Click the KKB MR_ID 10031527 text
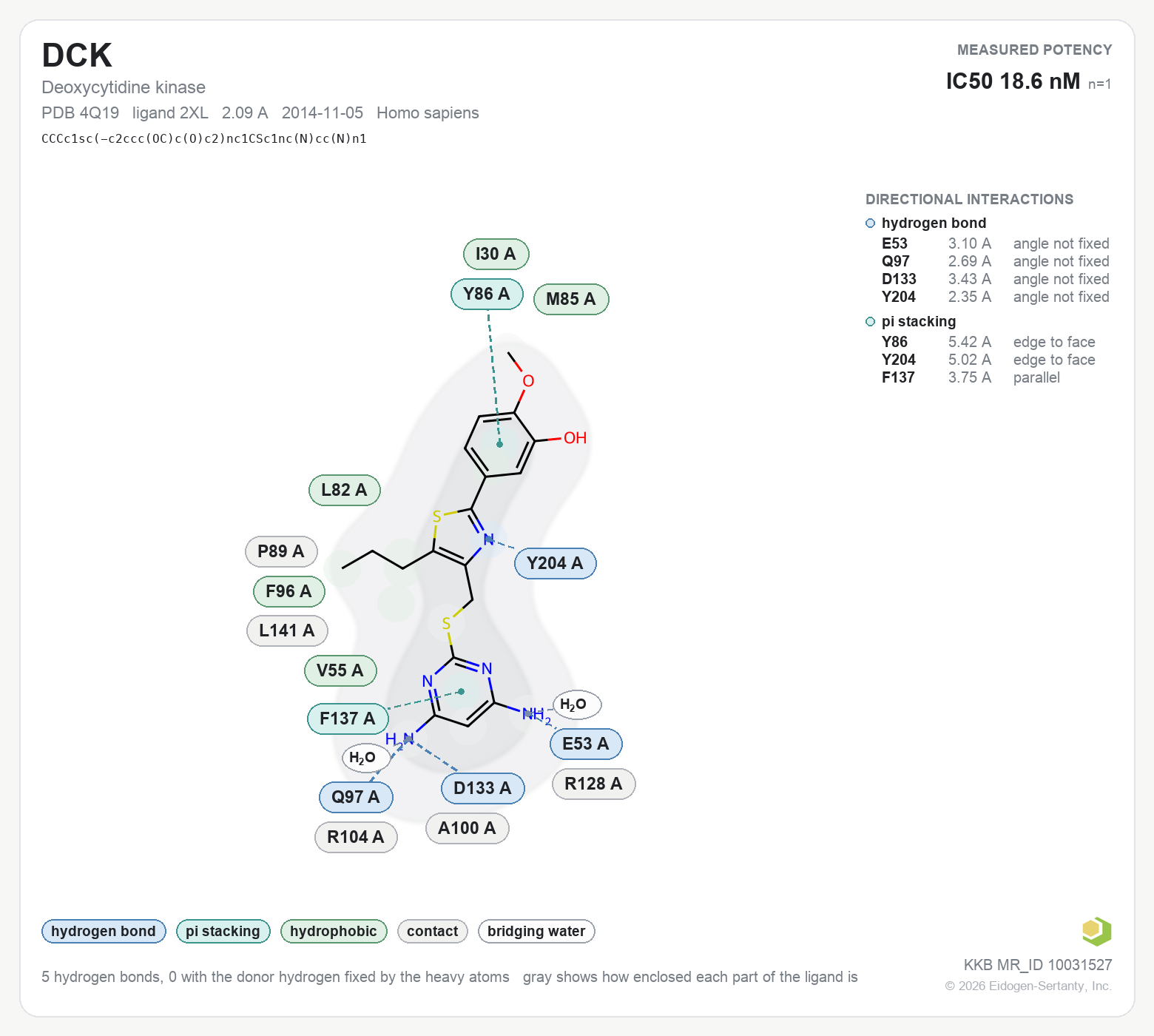The height and width of the screenshot is (1036, 1154). [1038, 965]
